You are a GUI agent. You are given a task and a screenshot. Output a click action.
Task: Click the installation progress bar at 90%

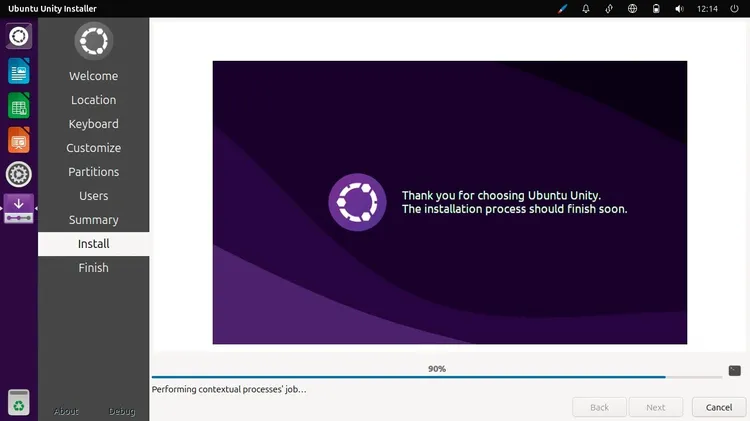[437, 377]
